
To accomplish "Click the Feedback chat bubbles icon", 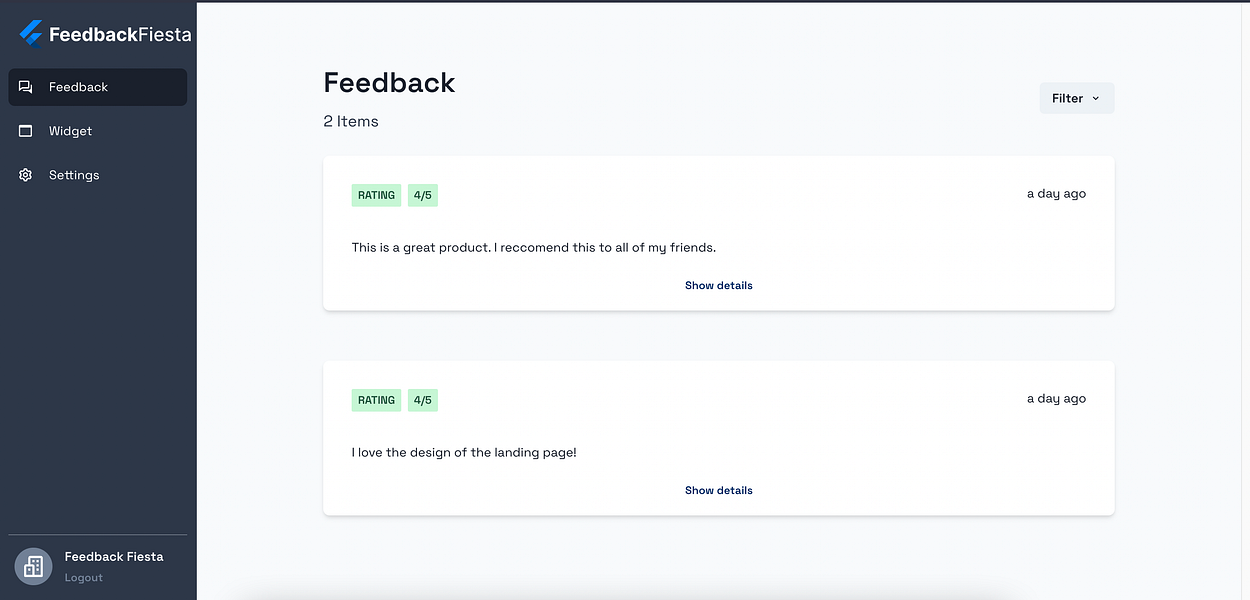I will [x=26, y=87].
